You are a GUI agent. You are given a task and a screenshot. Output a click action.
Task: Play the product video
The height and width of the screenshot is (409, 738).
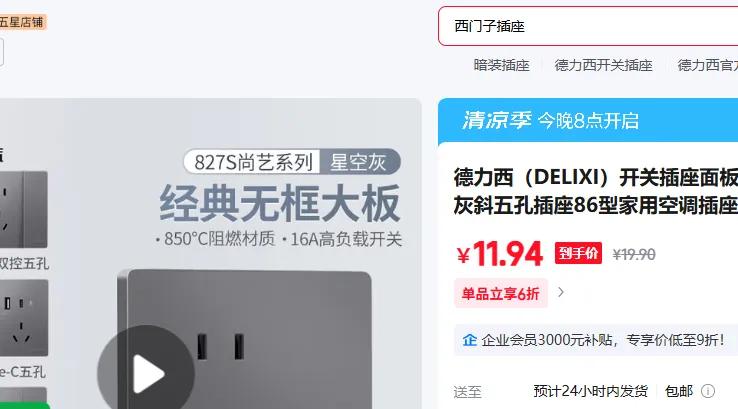[146, 372]
